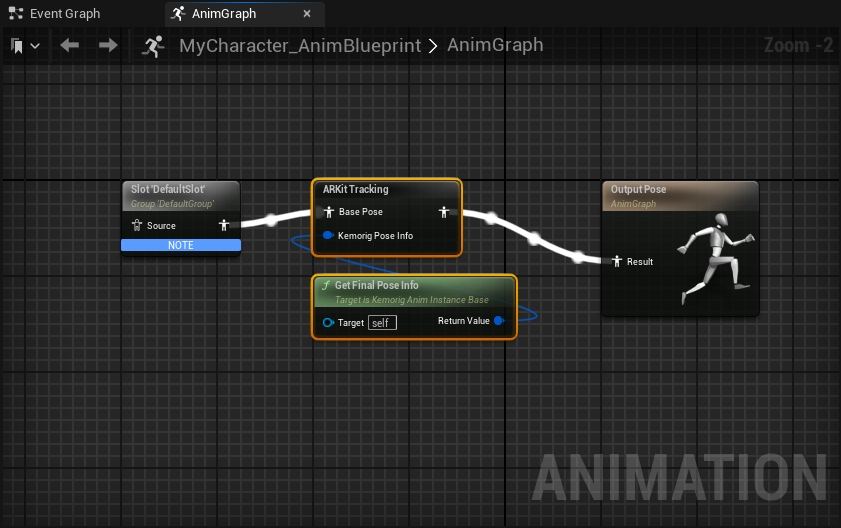Screen dimensions: 841x528
Task: Open the bookmarks dropdown in the toolbar
Action: coord(26,46)
